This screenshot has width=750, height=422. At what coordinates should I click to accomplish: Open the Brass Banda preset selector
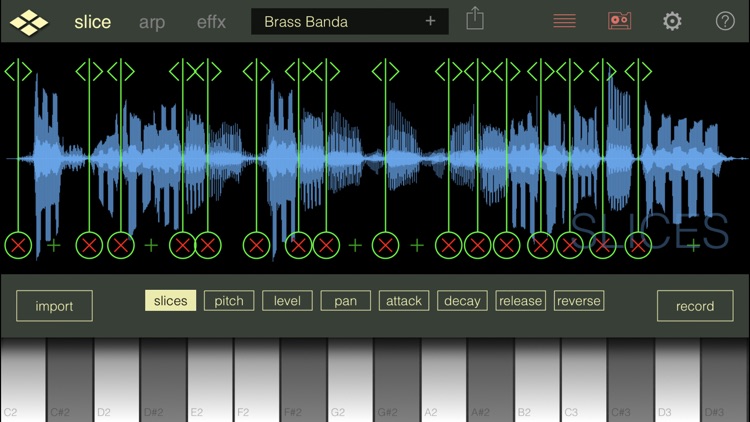tap(350, 22)
